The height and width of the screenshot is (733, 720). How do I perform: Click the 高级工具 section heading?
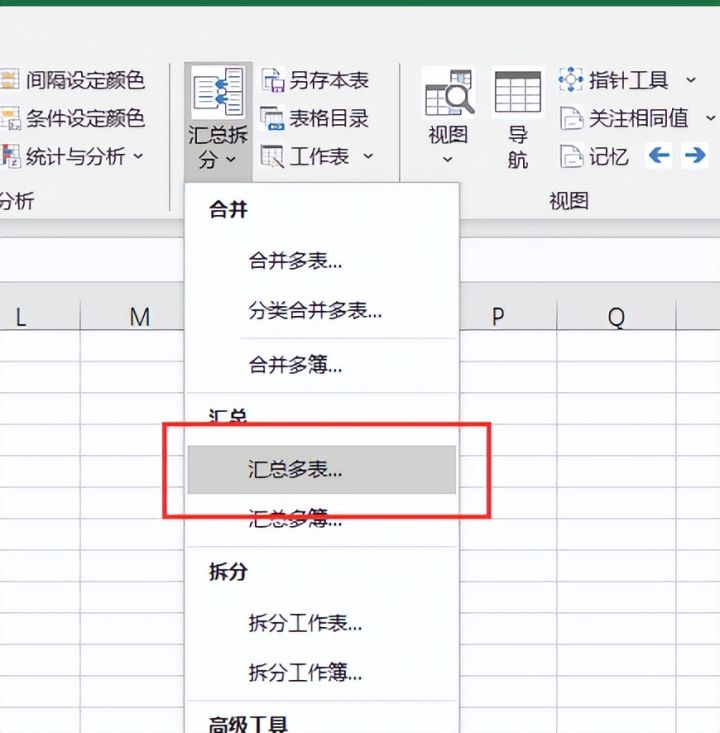pos(248,724)
